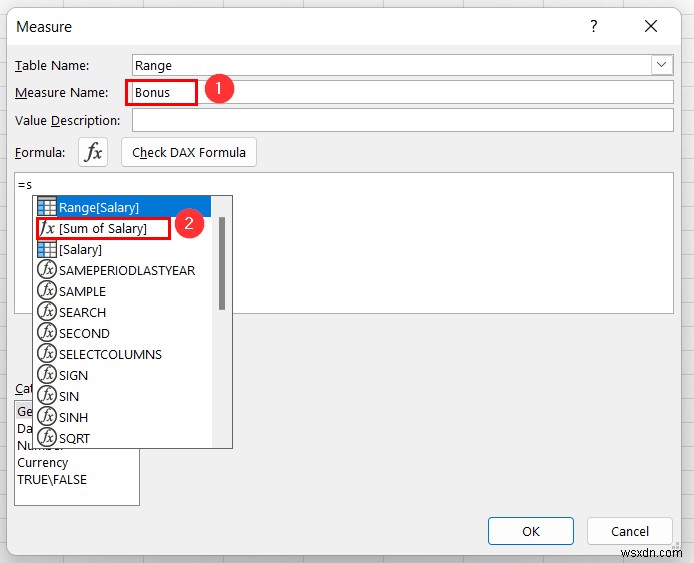Select the SQRT function suggestion

[x=123, y=438]
